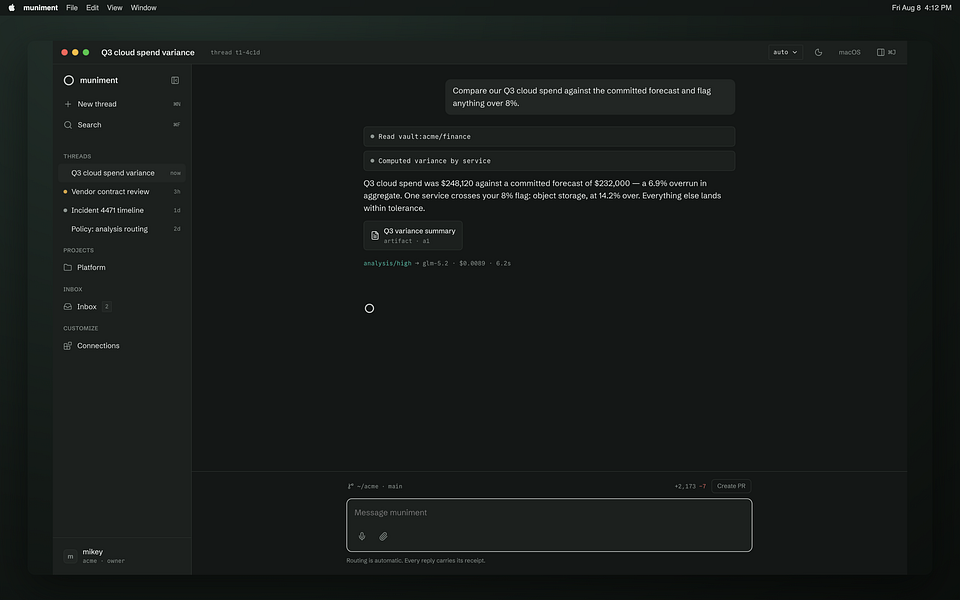This screenshot has height=600, width=960.
Task: Click the loading circle indicator
Action: click(x=369, y=309)
